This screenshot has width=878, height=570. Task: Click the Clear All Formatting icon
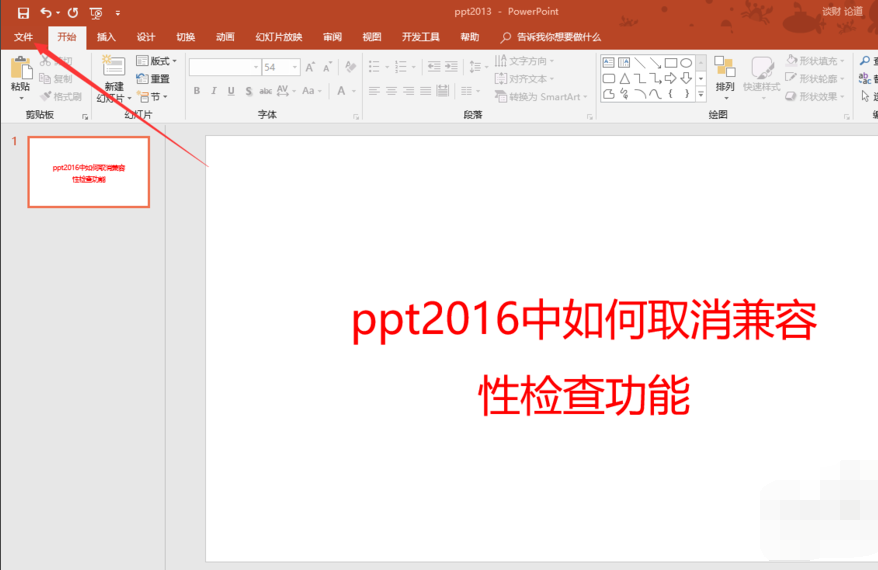351,67
